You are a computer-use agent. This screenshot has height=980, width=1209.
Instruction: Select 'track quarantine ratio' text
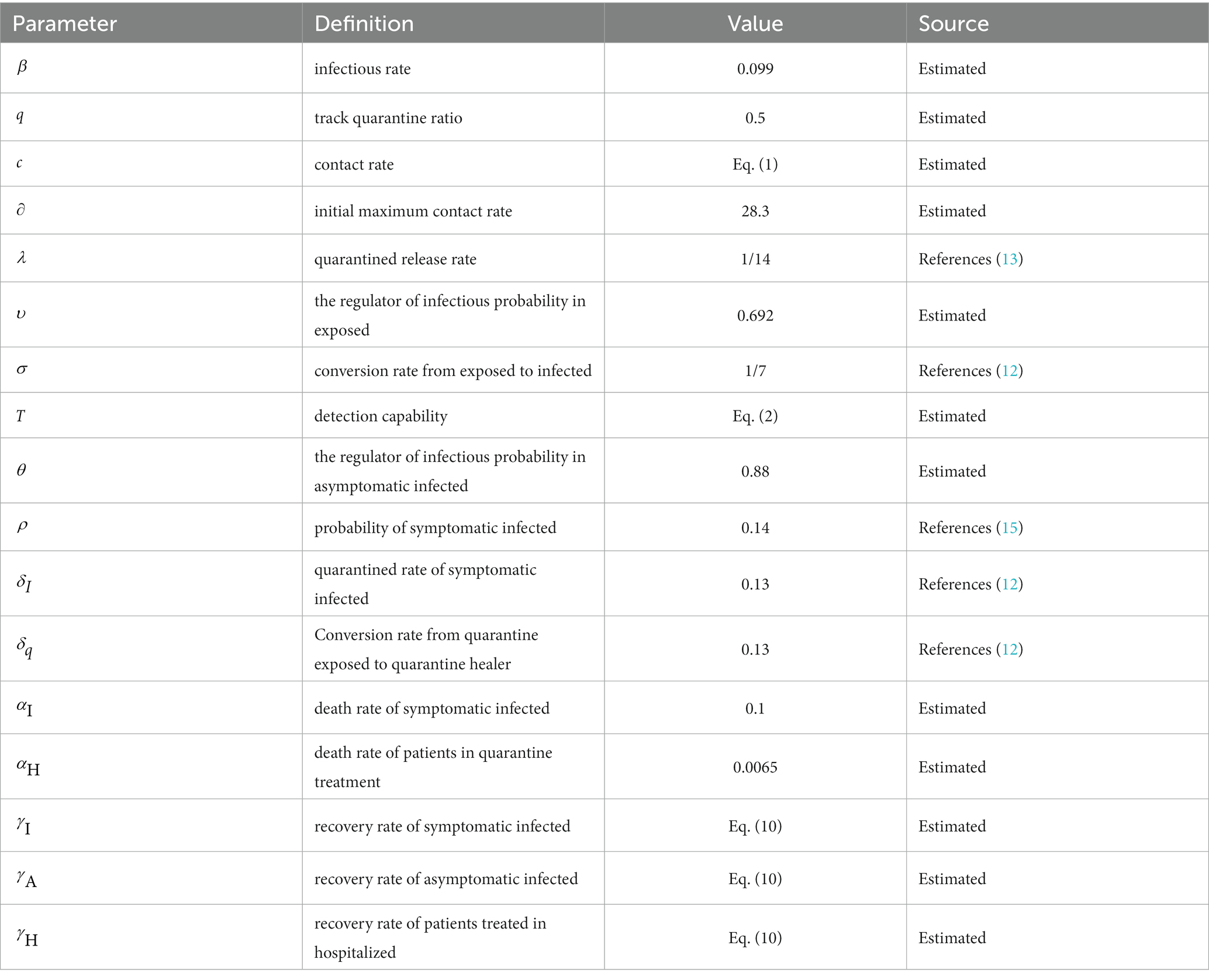coord(388,118)
